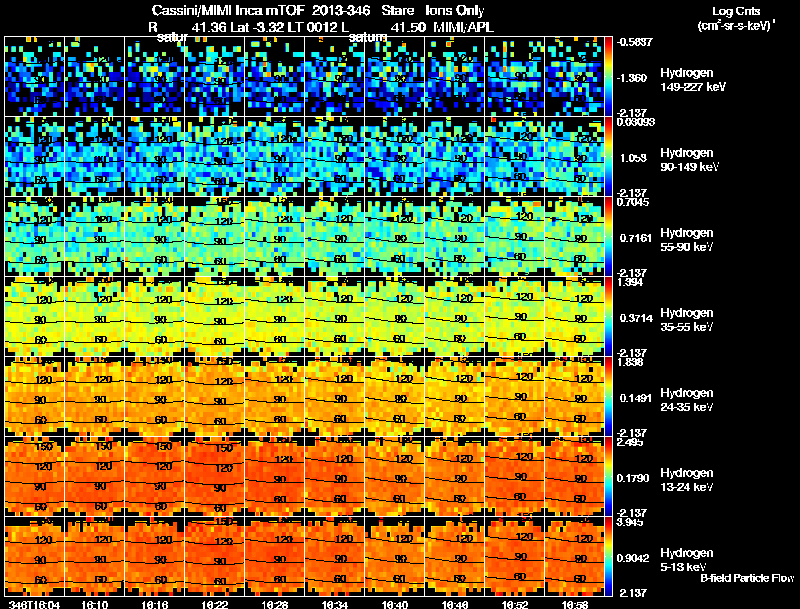
Task: Click the "16:58" time axis label
Action: [575, 604]
